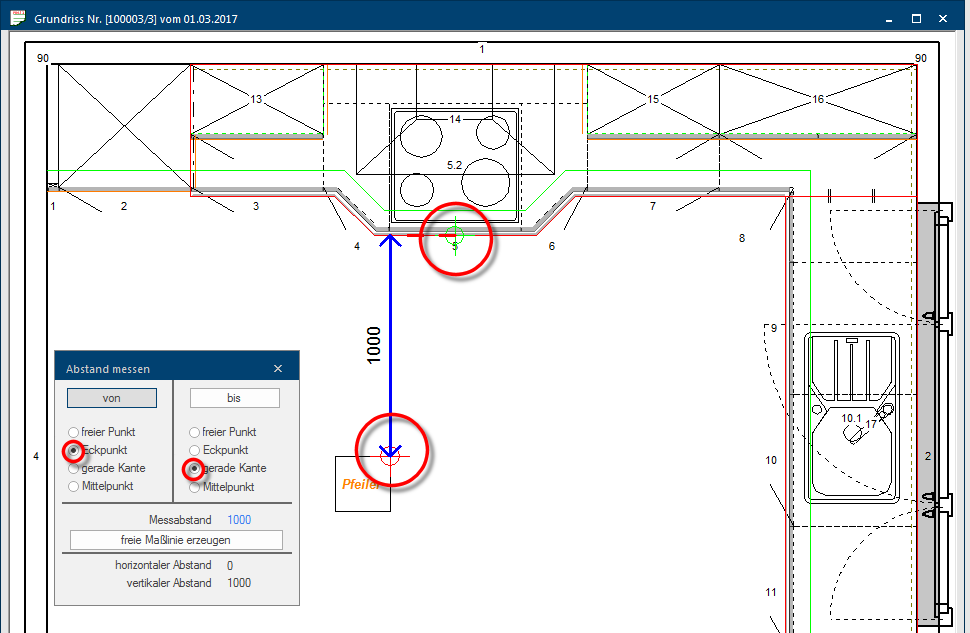Select wall cabinet number 16

coord(817,99)
